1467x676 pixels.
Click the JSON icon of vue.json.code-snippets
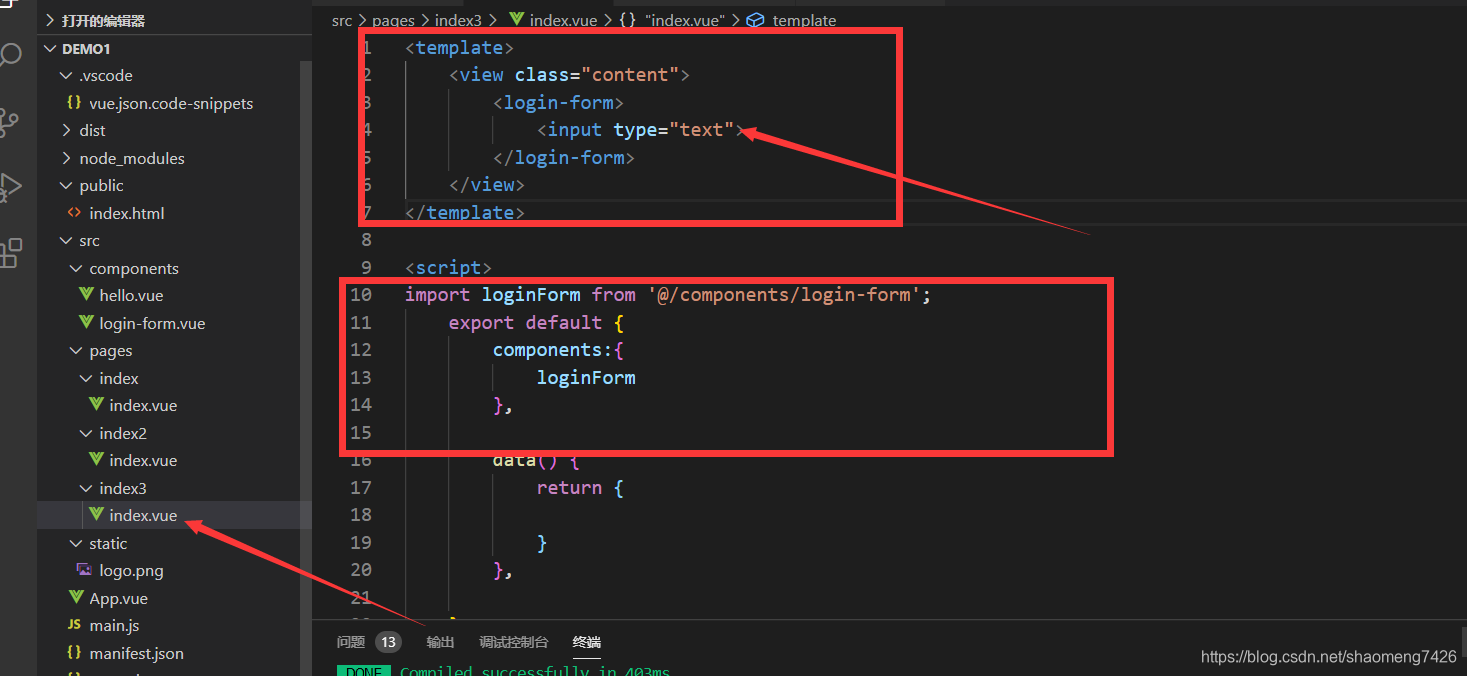[x=74, y=103]
